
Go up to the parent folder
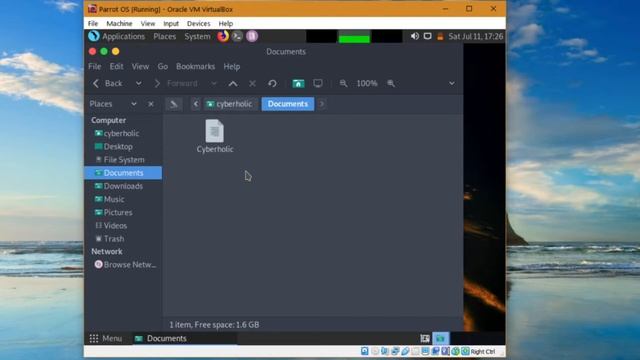pos(233,84)
